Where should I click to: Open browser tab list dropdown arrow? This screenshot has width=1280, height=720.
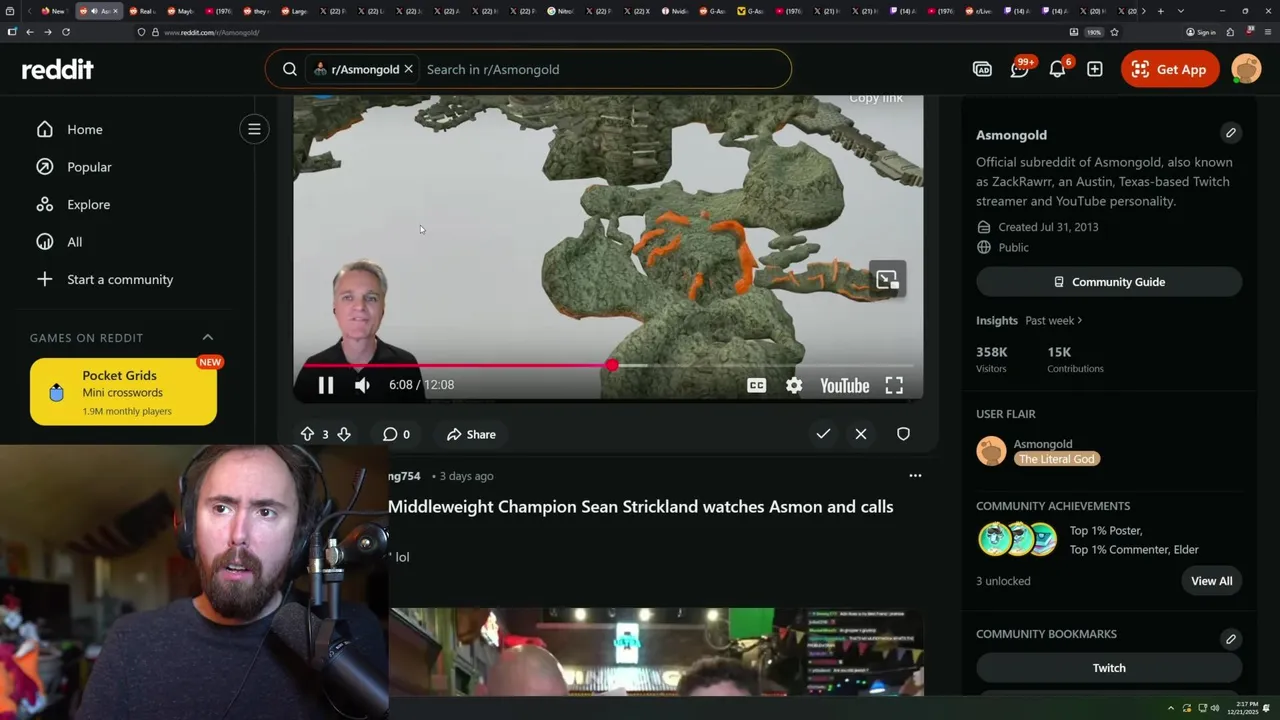[1181, 11]
